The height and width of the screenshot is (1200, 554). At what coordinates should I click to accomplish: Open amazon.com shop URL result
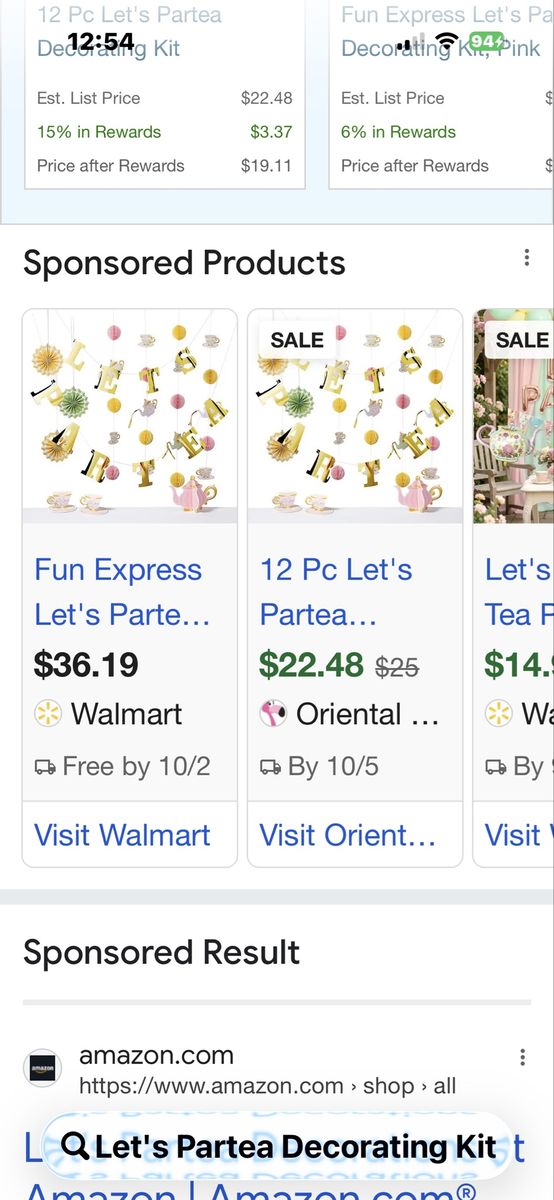point(267,1085)
